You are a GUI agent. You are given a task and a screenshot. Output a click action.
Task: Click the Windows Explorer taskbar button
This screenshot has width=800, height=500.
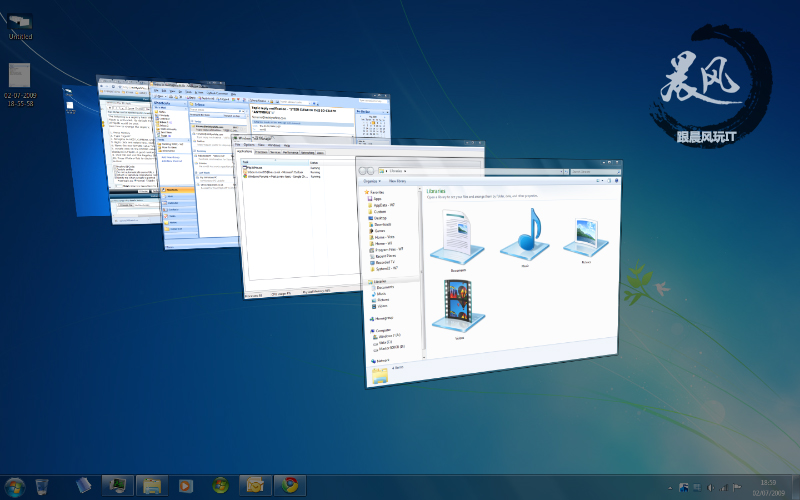[x=152, y=485]
